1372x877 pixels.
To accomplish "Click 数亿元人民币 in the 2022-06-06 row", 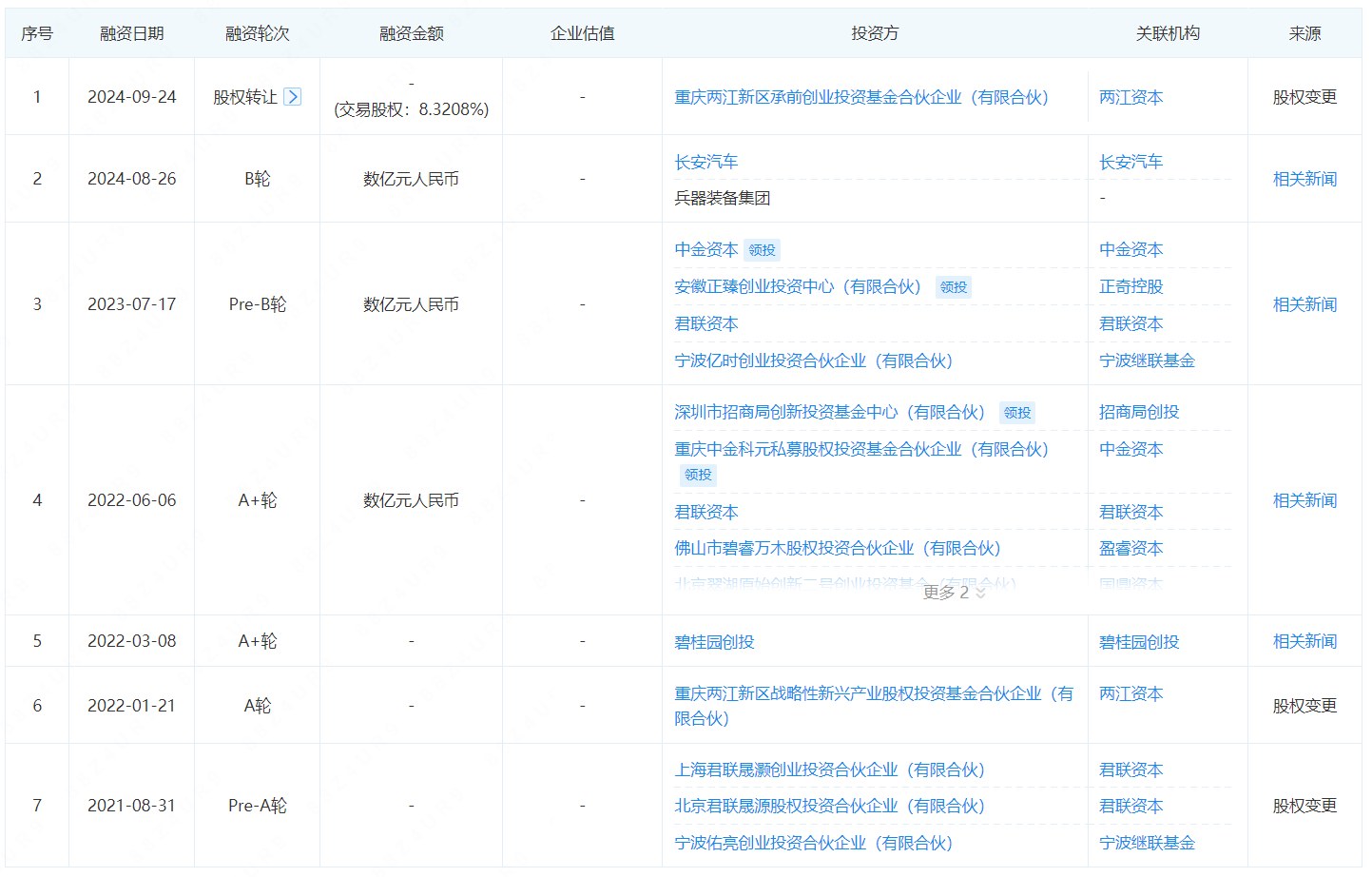I will click(x=412, y=500).
